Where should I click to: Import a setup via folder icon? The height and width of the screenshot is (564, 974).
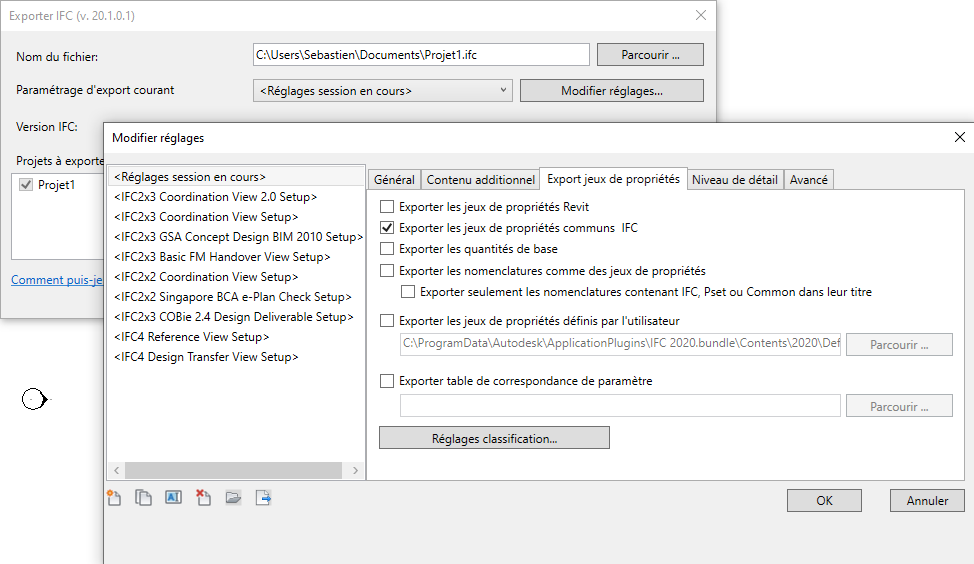pos(233,498)
